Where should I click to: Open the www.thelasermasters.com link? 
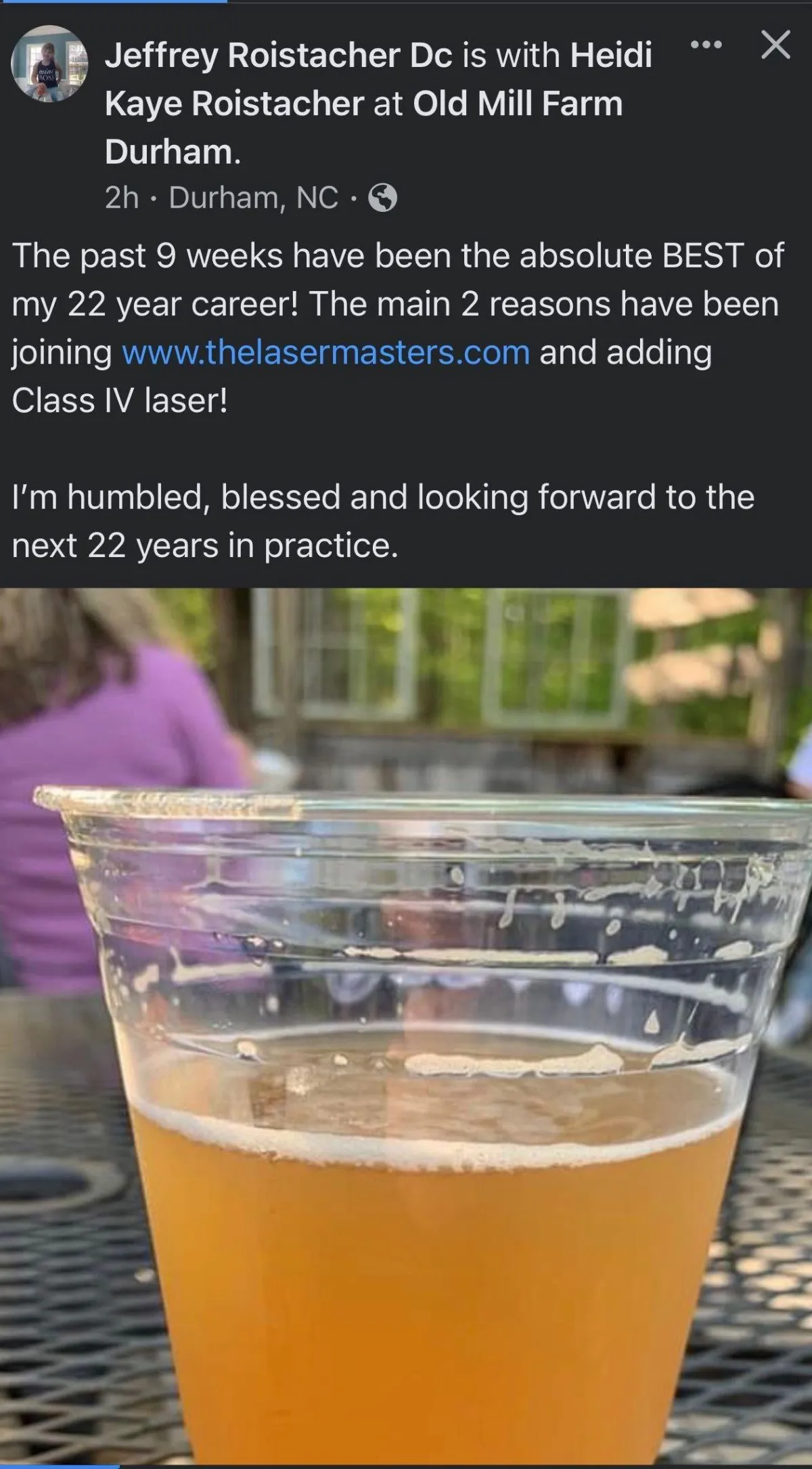[325, 353]
